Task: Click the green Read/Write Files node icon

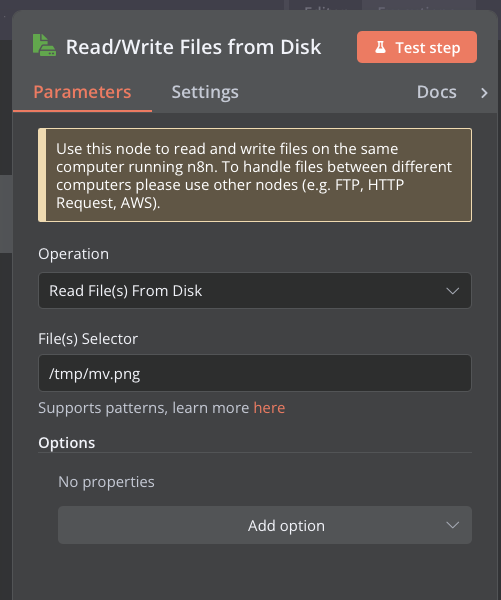Action: coord(44,46)
